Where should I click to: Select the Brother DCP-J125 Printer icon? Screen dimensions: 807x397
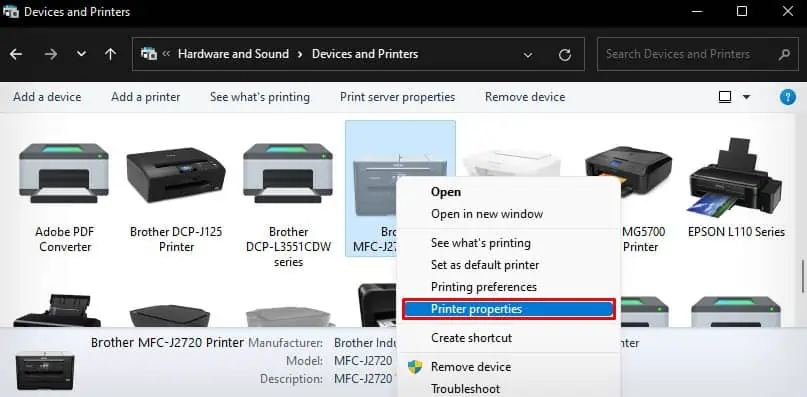click(x=176, y=175)
